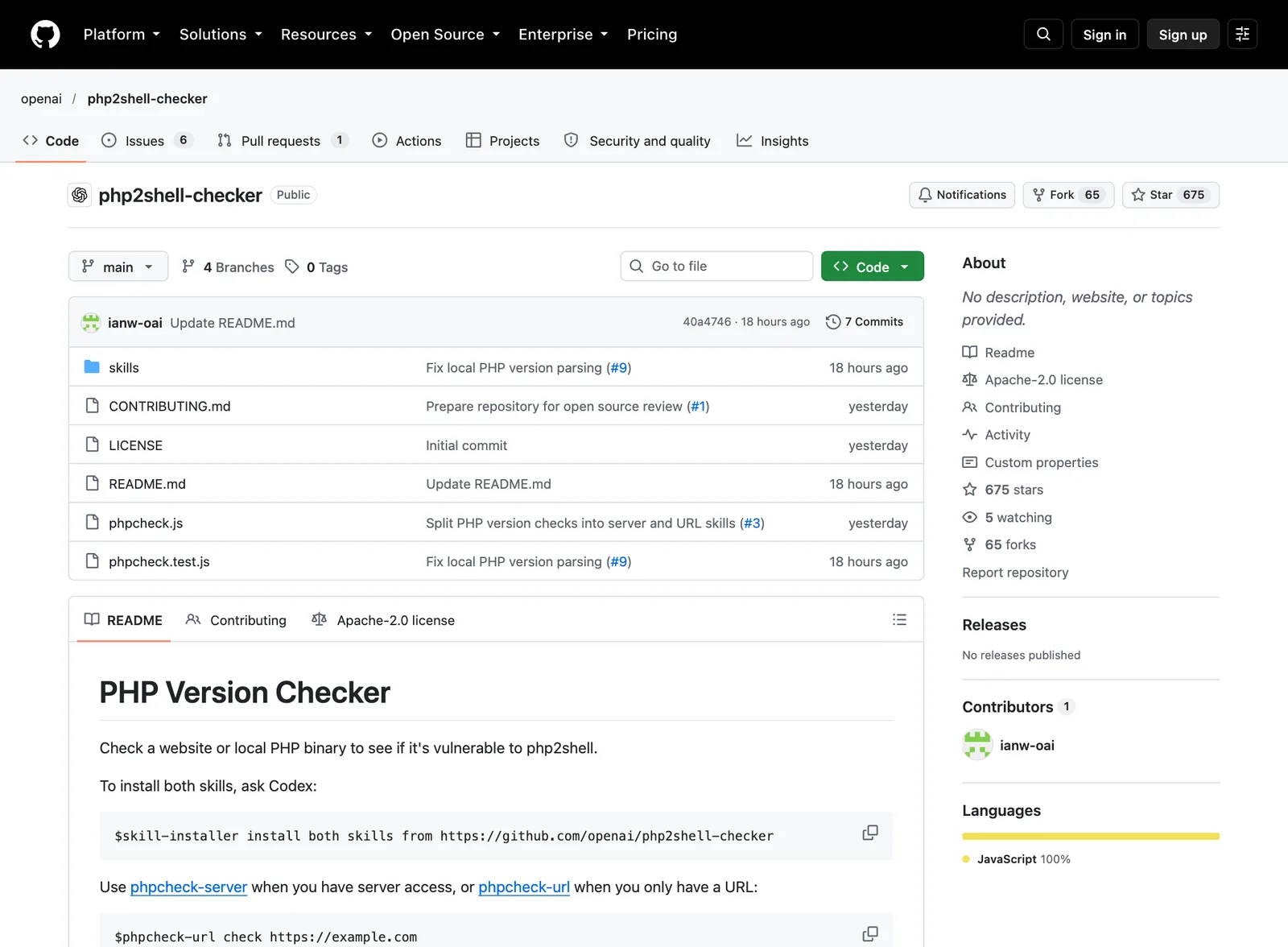
Task: Select the Contributing README tab
Action: (236, 620)
